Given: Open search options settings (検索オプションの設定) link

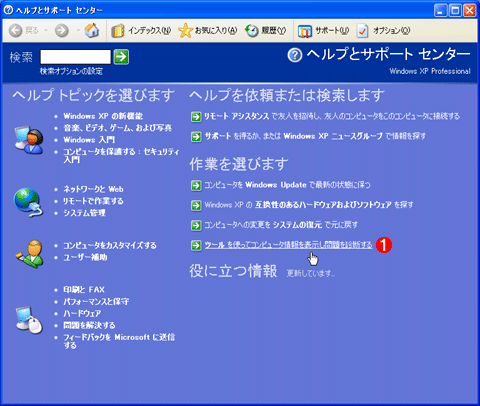Looking at the screenshot, I should click(x=71, y=71).
